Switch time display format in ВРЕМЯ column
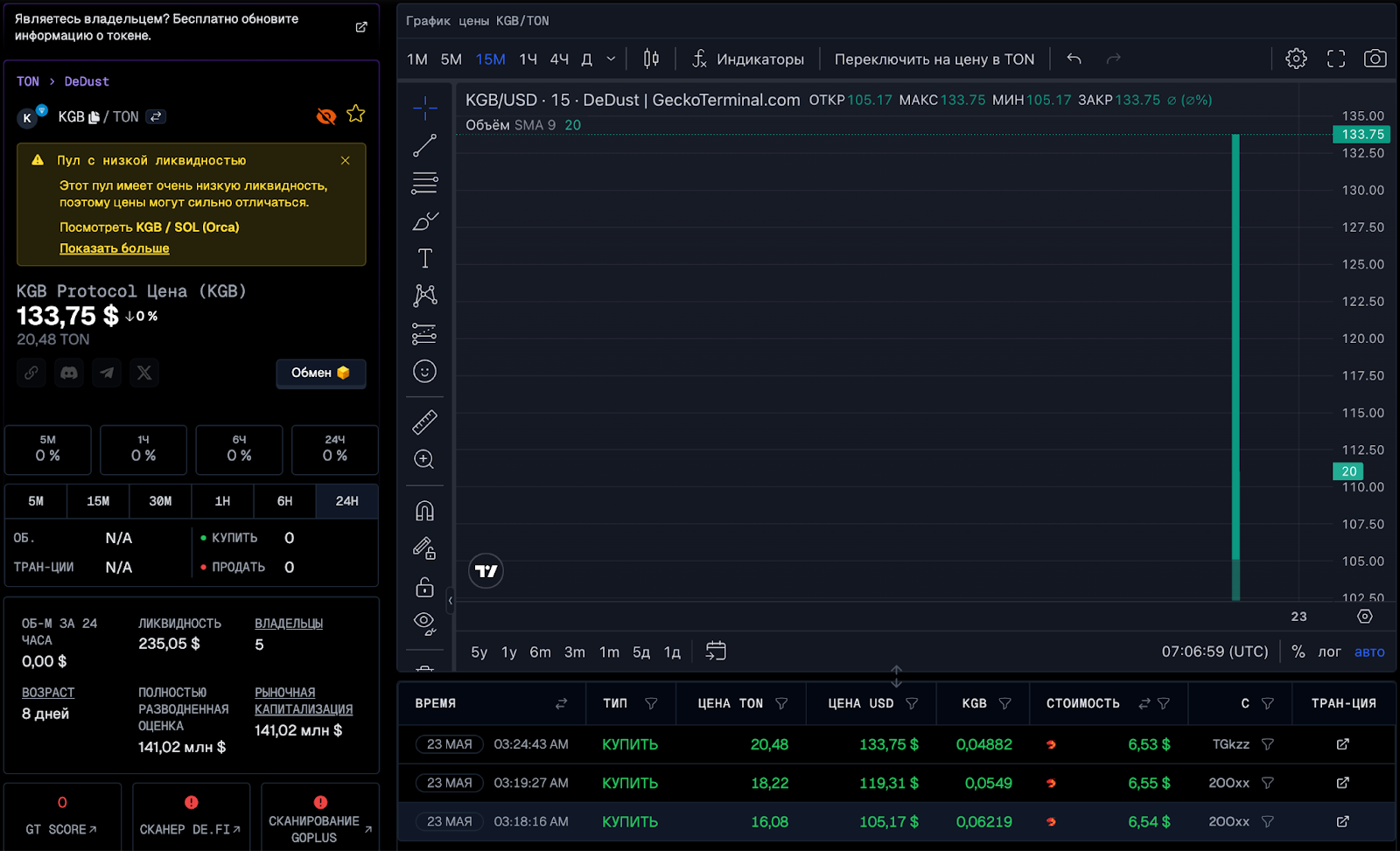 pos(561,703)
